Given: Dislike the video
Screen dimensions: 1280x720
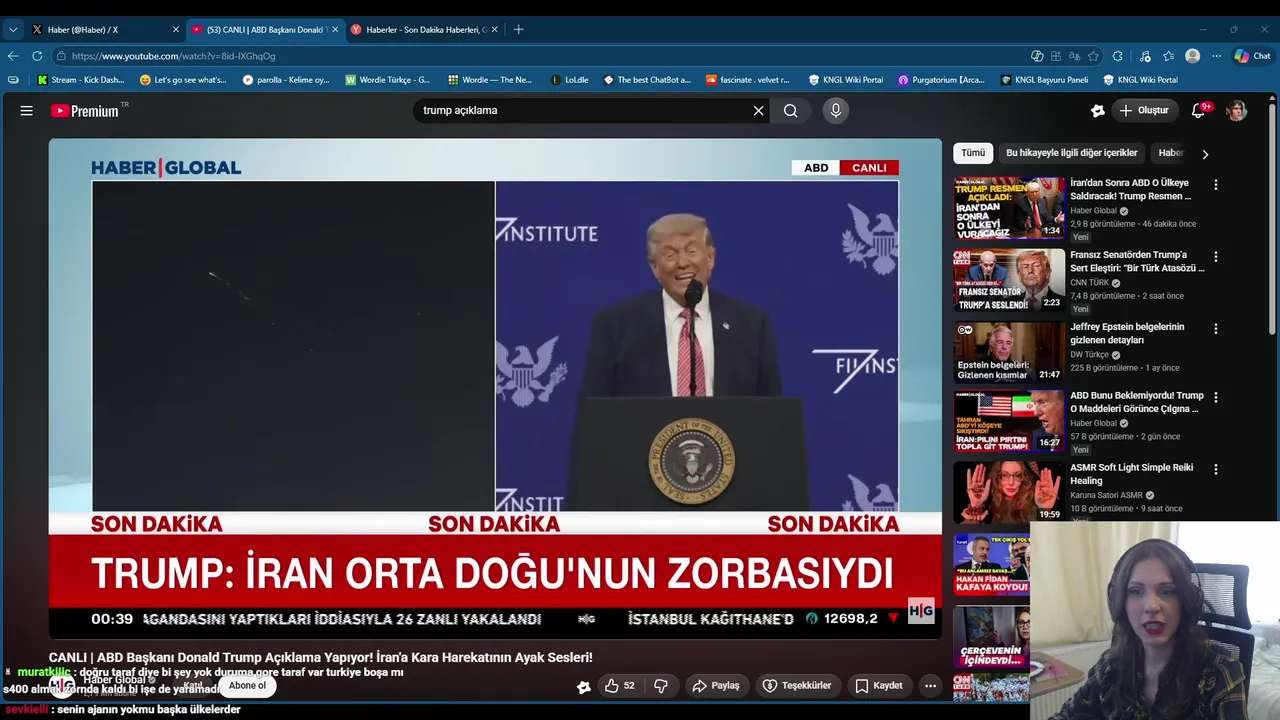Looking at the screenshot, I should point(660,686).
